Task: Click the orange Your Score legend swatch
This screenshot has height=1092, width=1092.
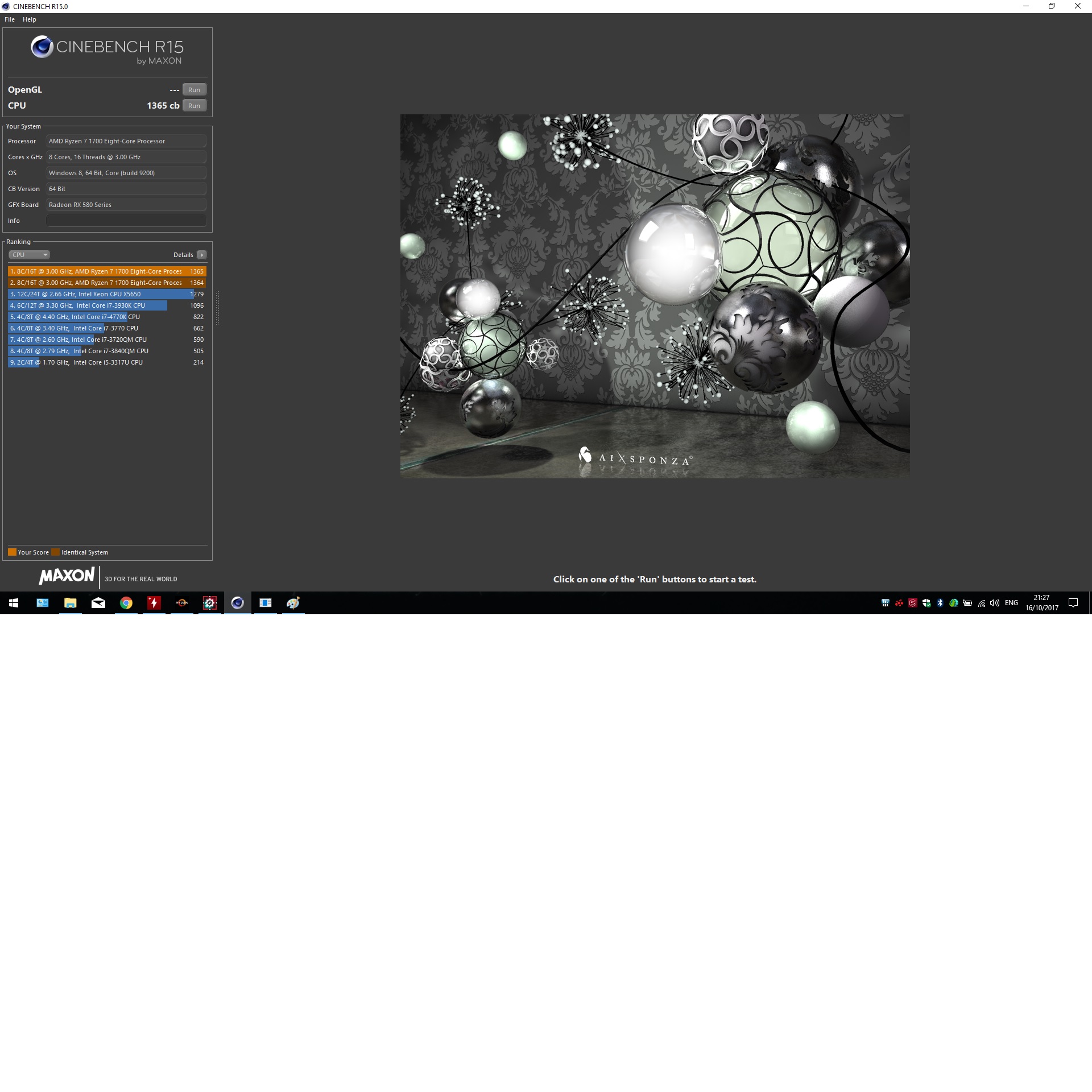Action: [x=12, y=552]
